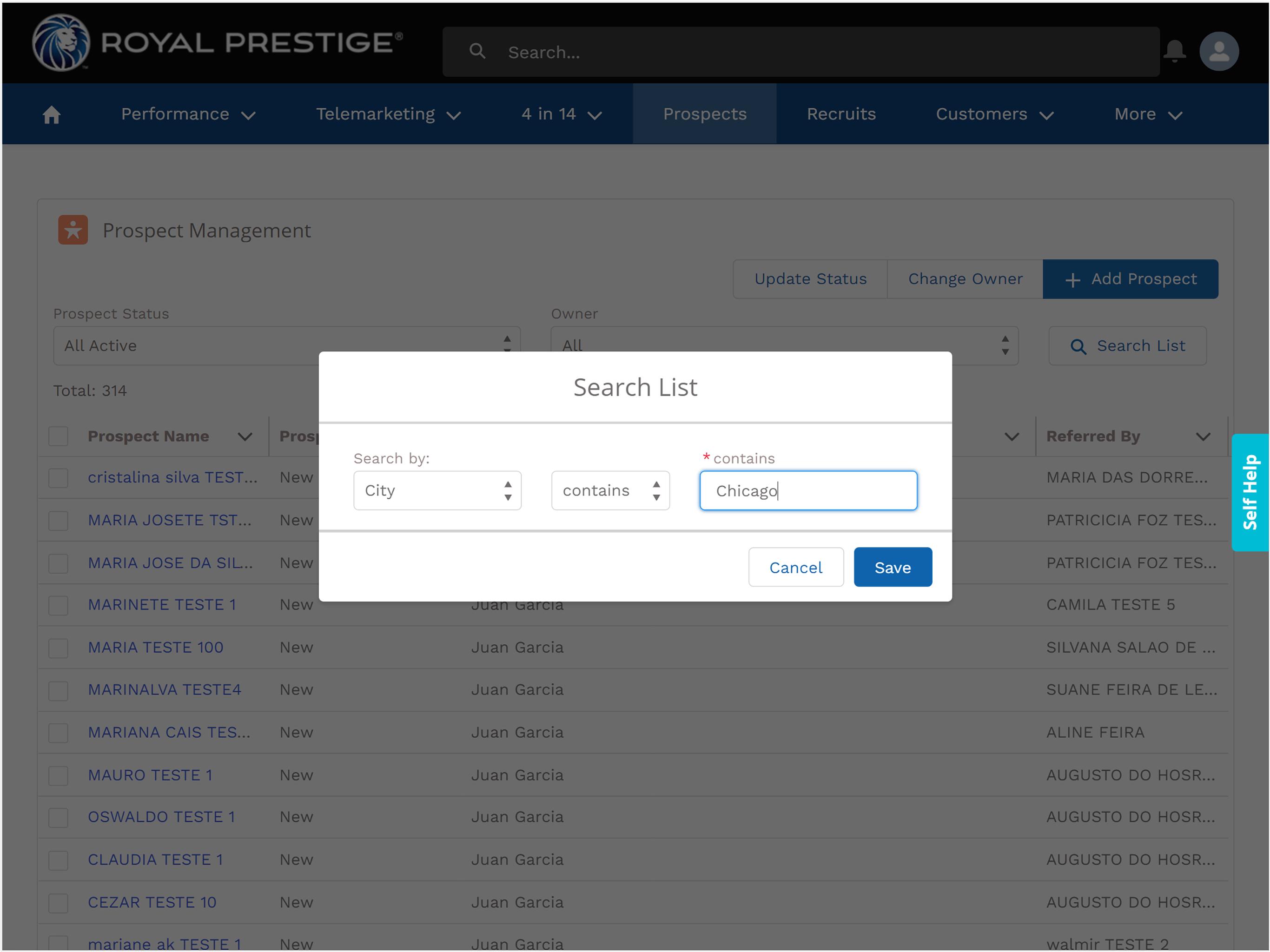Open prospect MARIA JOSE DA SIL
1270x952 pixels.
tap(170, 563)
